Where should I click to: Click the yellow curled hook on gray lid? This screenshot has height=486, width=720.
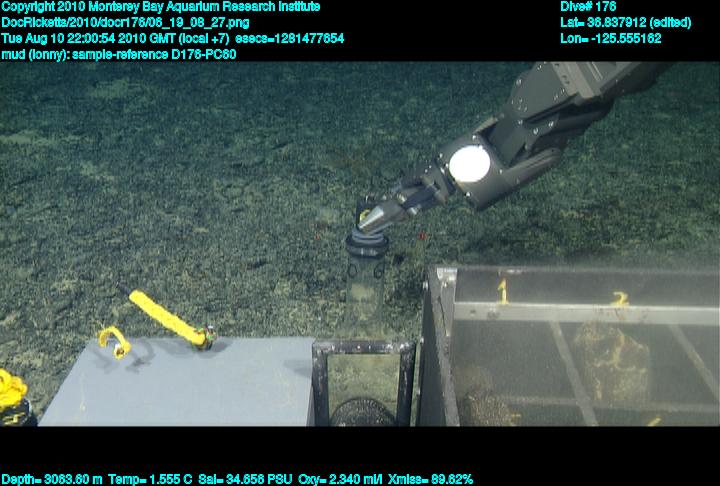(x=112, y=341)
